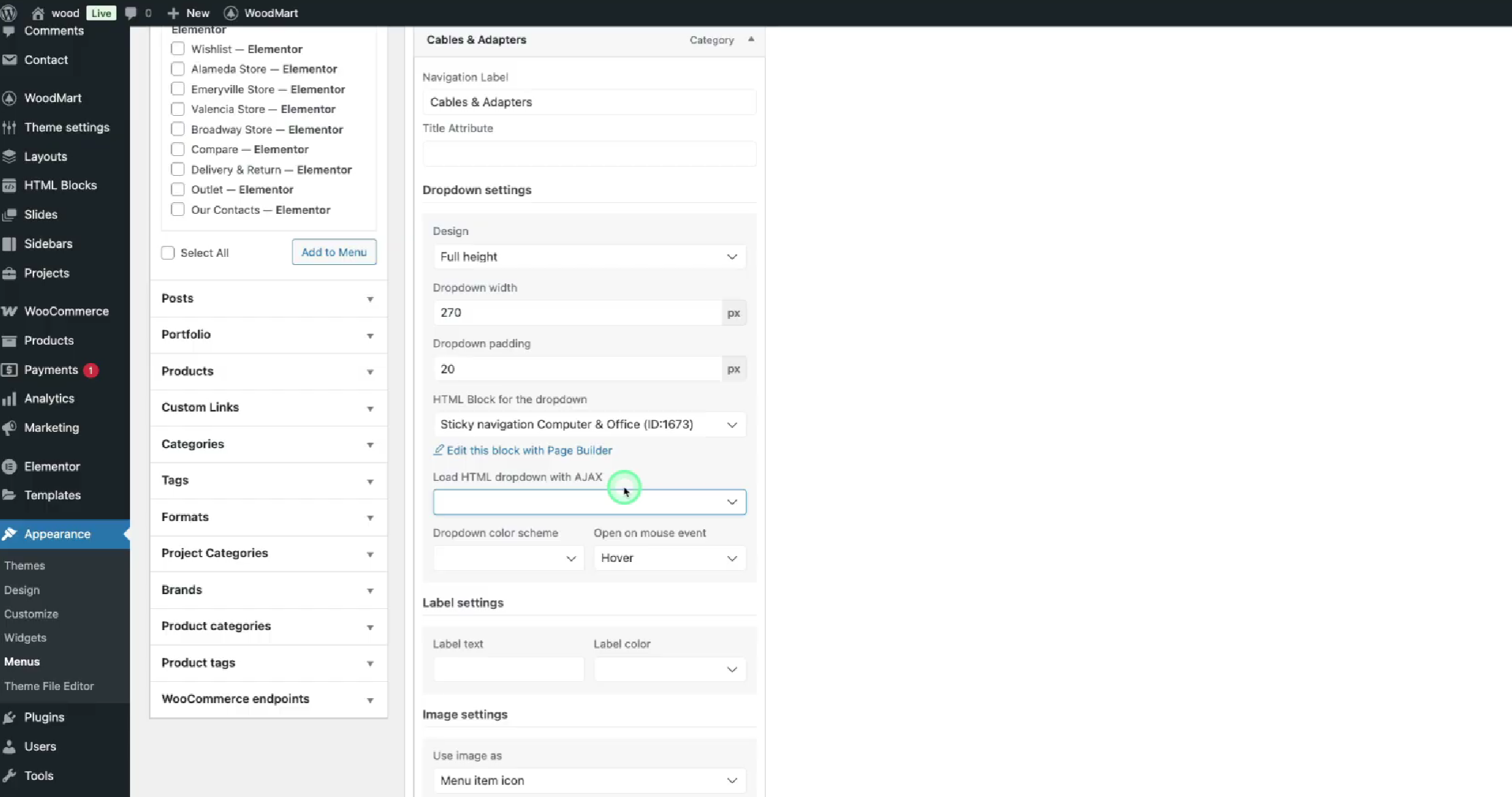The height and width of the screenshot is (797, 1512).
Task: Click the Templates sidebar icon
Action: pyautogui.click(x=10, y=495)
